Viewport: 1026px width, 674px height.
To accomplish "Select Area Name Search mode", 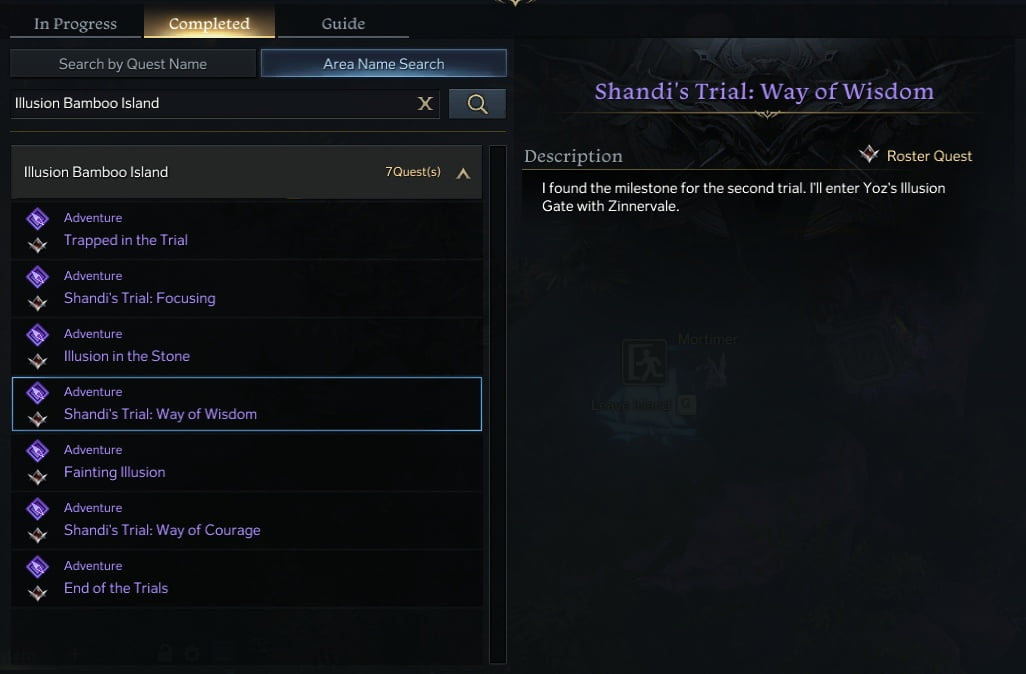I will (383, 63).
